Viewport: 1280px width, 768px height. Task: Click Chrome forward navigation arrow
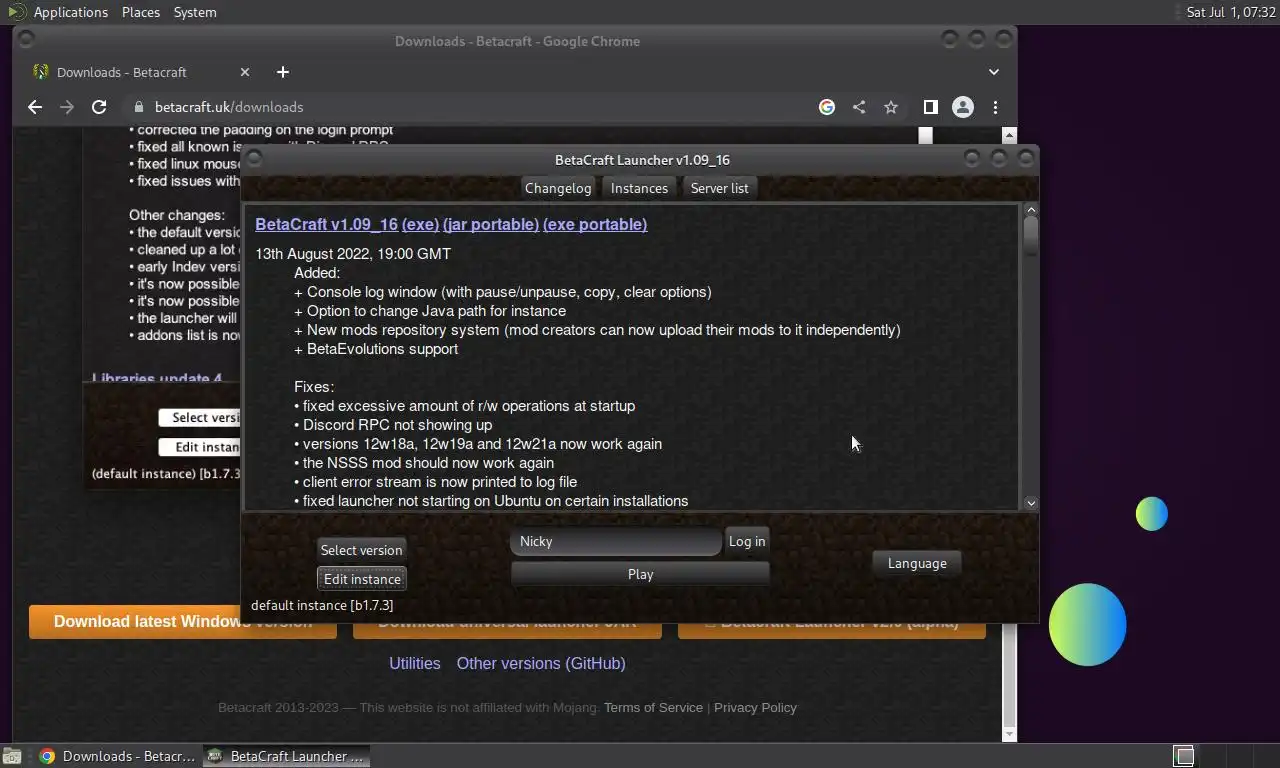click(x=67, y=107)
